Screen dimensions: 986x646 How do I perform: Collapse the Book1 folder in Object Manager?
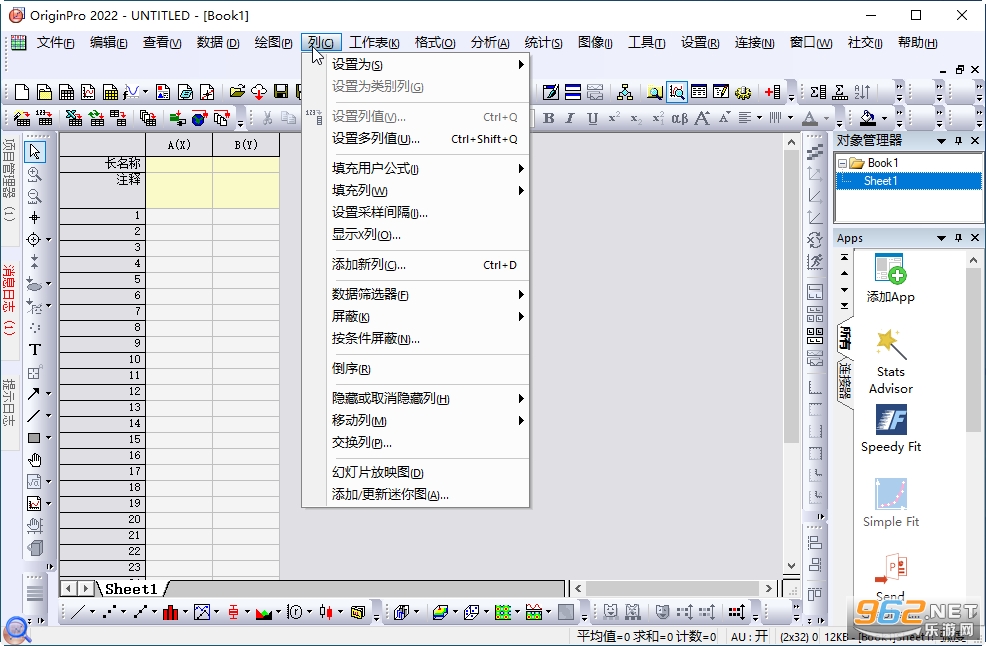point(842,164)
